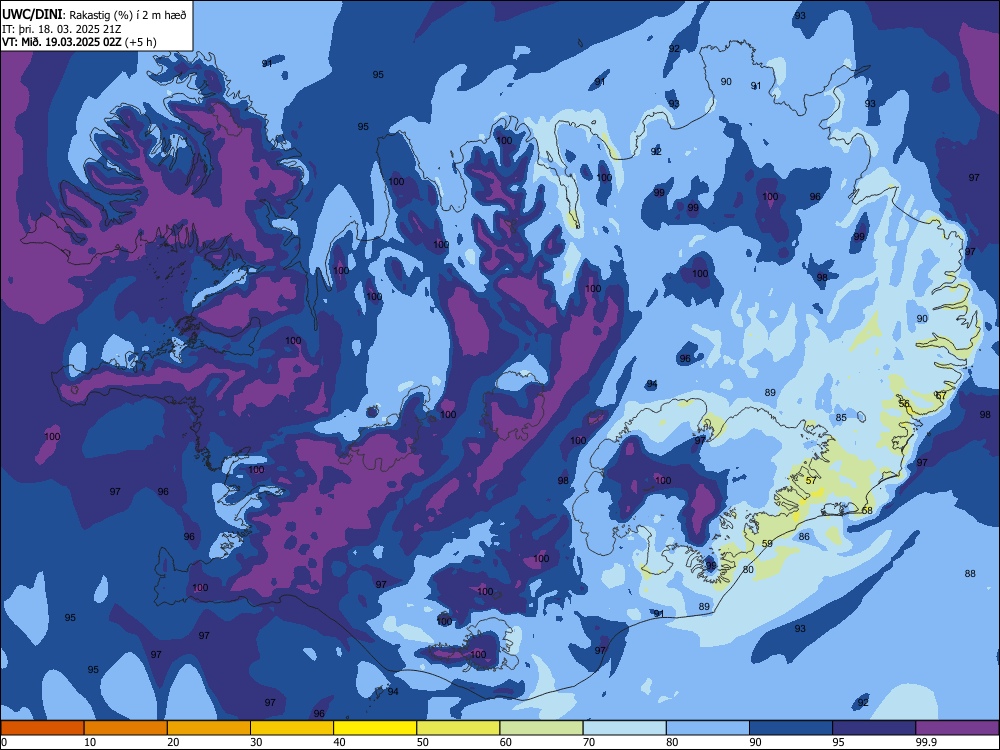Viewport: 1000px width, 750px height.
Task: Click the map value '56' on the southeast coast
Action: pyautogui.click(x=904, y=404)
